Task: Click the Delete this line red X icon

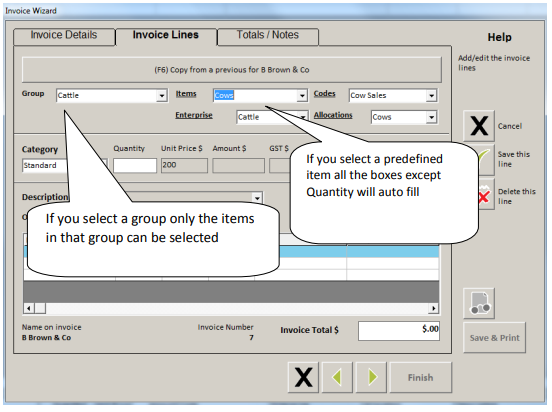Action: 485,195
